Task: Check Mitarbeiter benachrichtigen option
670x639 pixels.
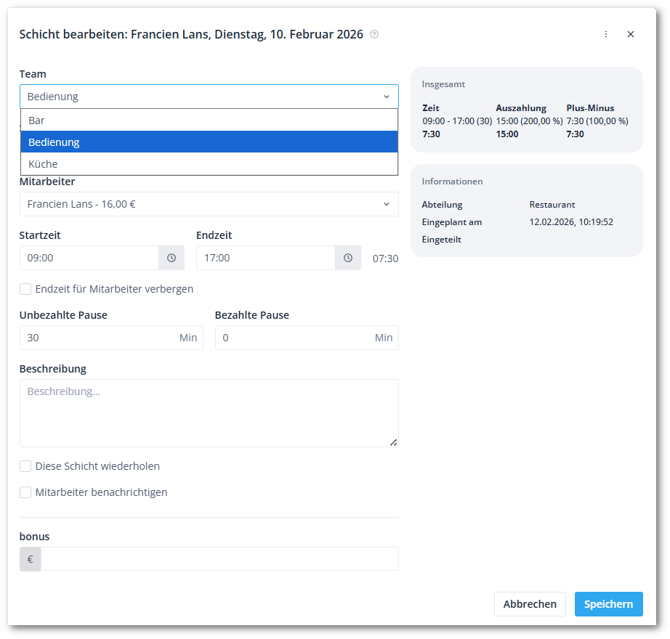Action: pos(25,492)
